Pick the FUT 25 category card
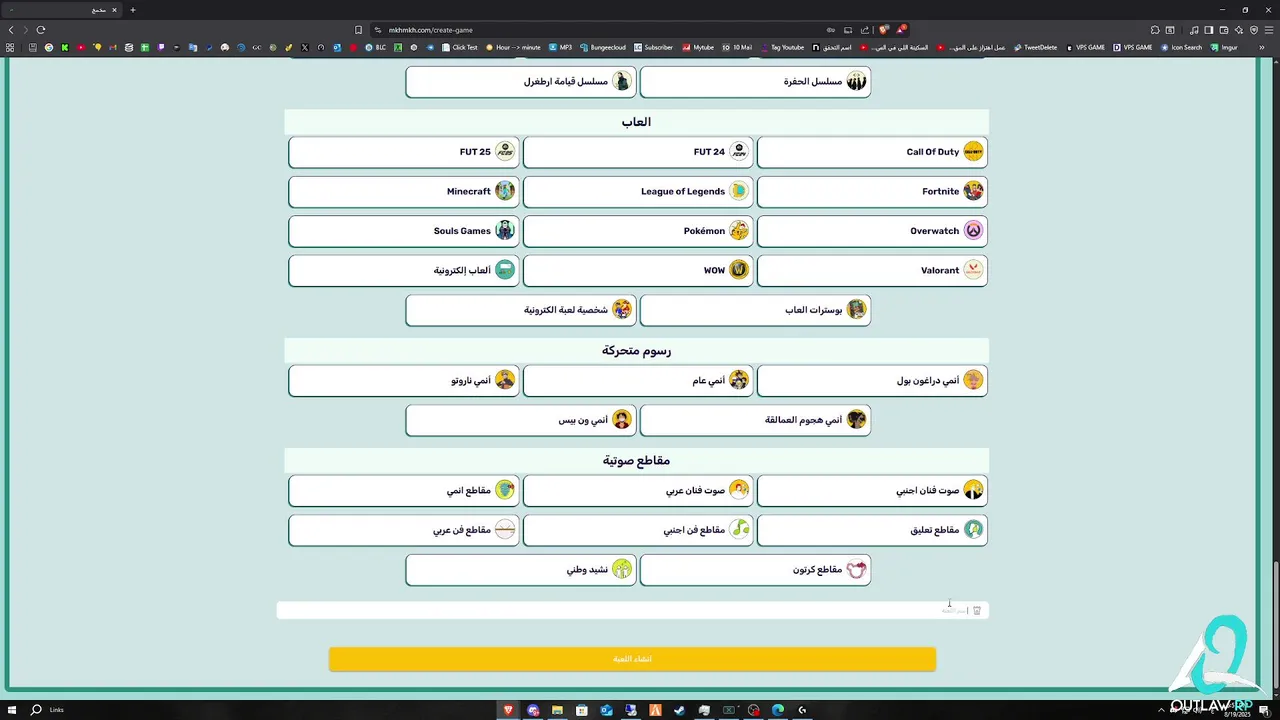 [x=404, y=152]
